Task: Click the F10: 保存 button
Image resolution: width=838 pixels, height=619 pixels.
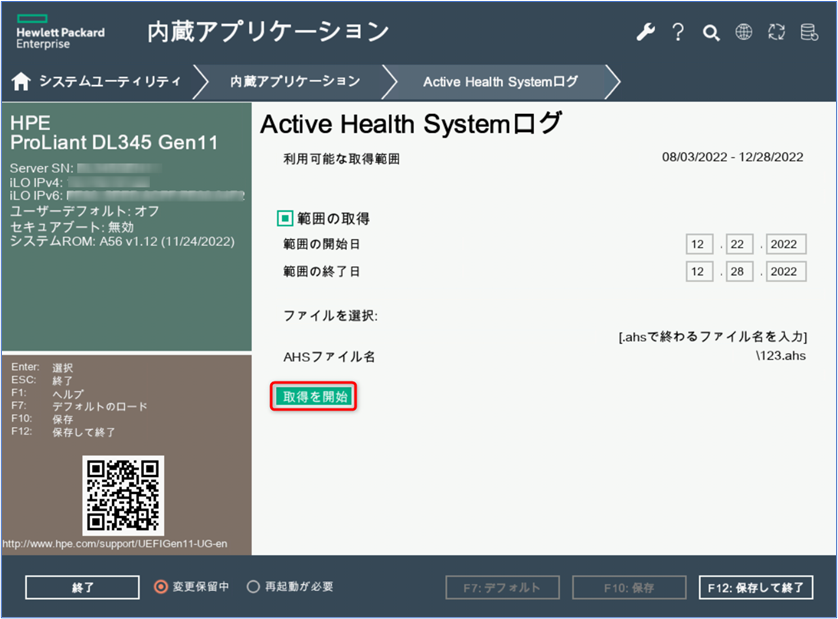Action: 628,587
